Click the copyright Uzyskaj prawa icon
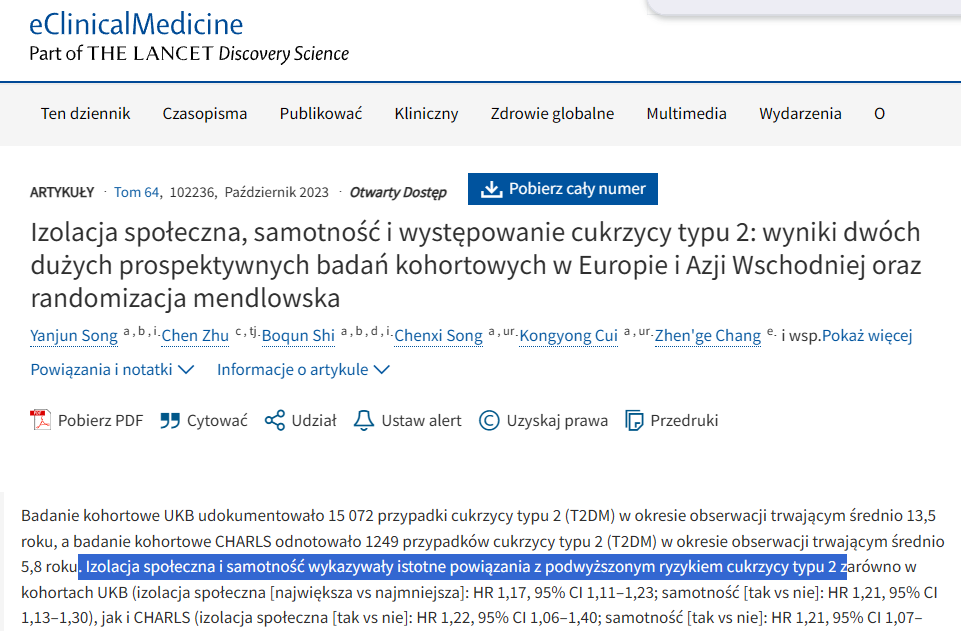This screenshot has width=961, height=643. (x=489, y=420)
